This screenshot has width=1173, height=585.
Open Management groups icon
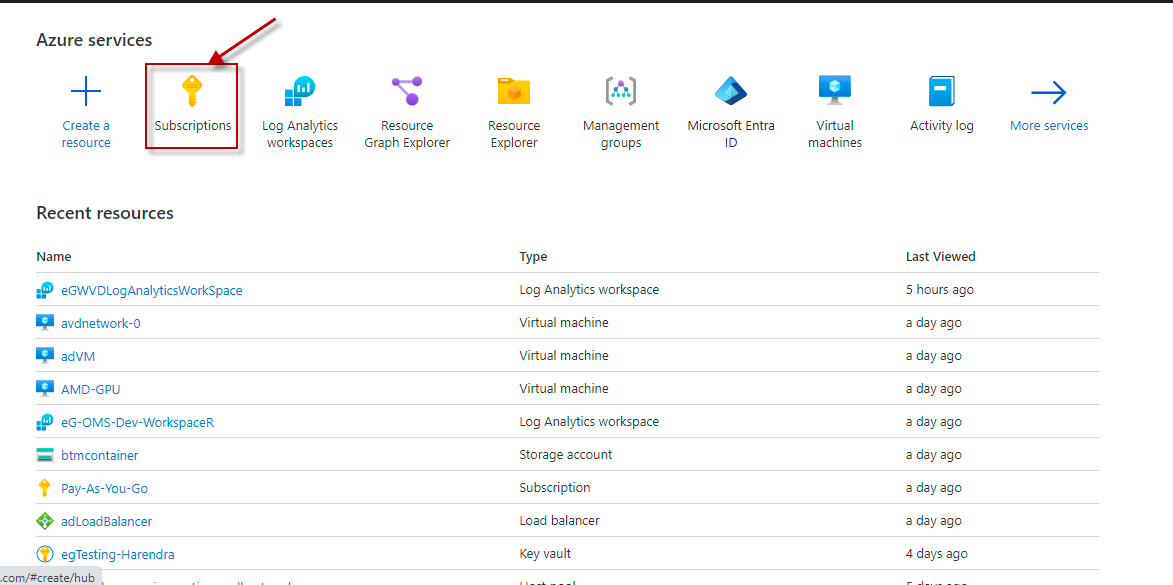pyautogui.click(x=620, y=91)
